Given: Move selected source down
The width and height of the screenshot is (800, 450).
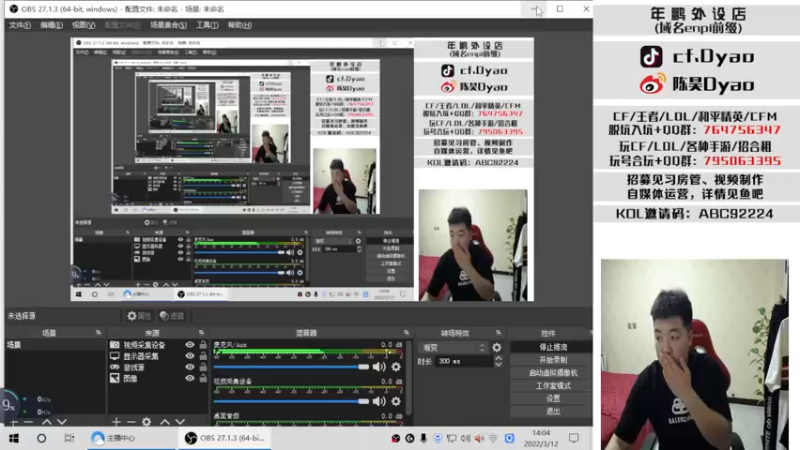Looking at the screenshot, I should [180, 422].
